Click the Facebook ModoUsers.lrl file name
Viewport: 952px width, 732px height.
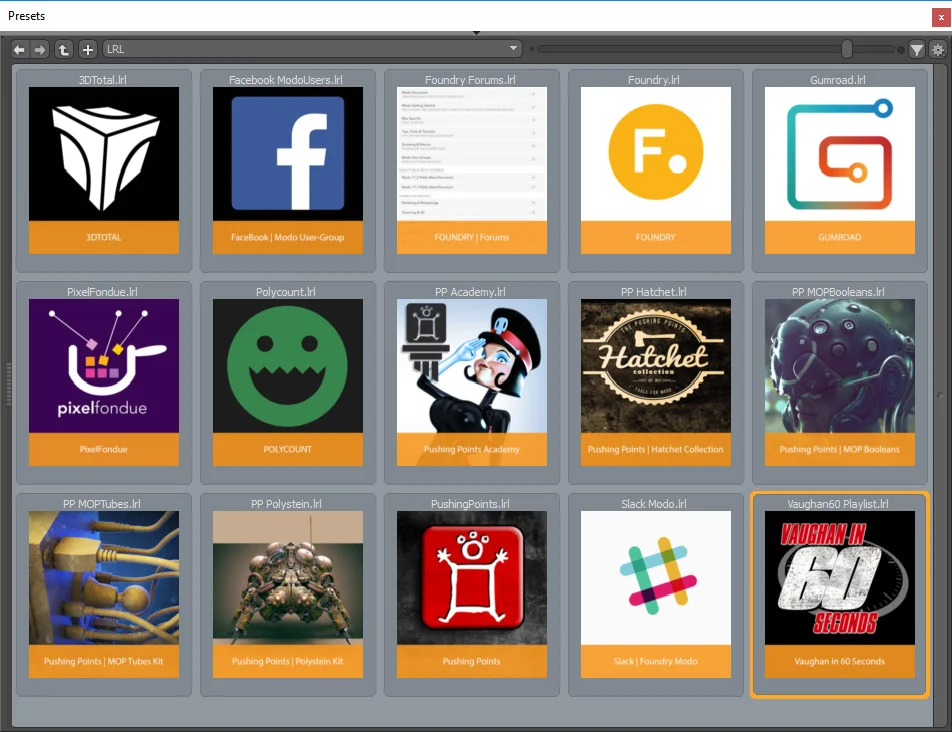[286, 80]
